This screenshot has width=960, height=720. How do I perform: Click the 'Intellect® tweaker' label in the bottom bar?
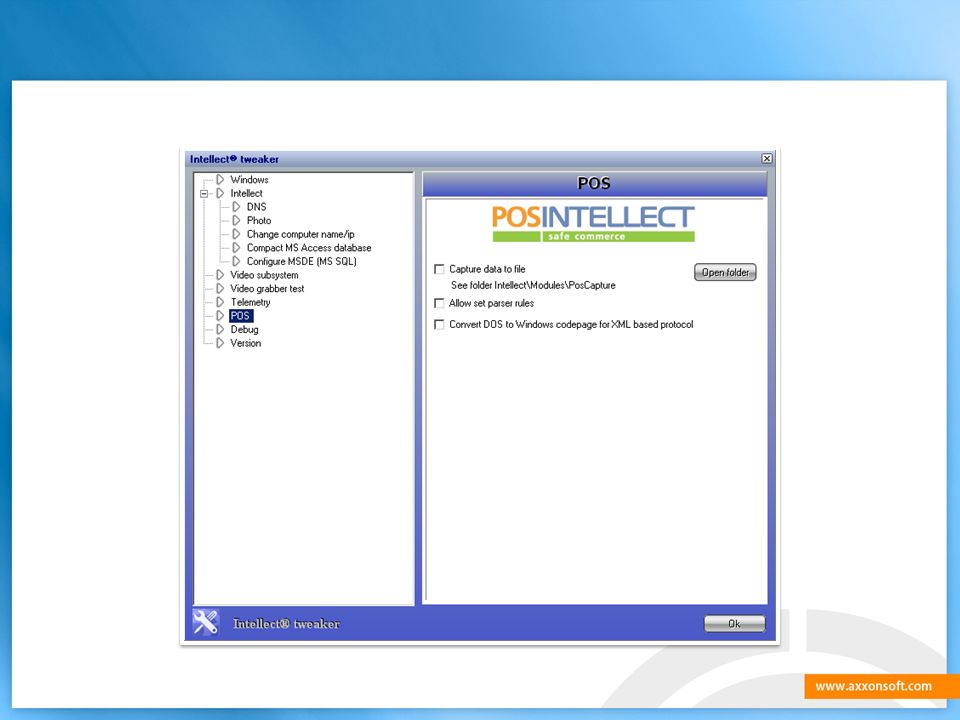286,624
